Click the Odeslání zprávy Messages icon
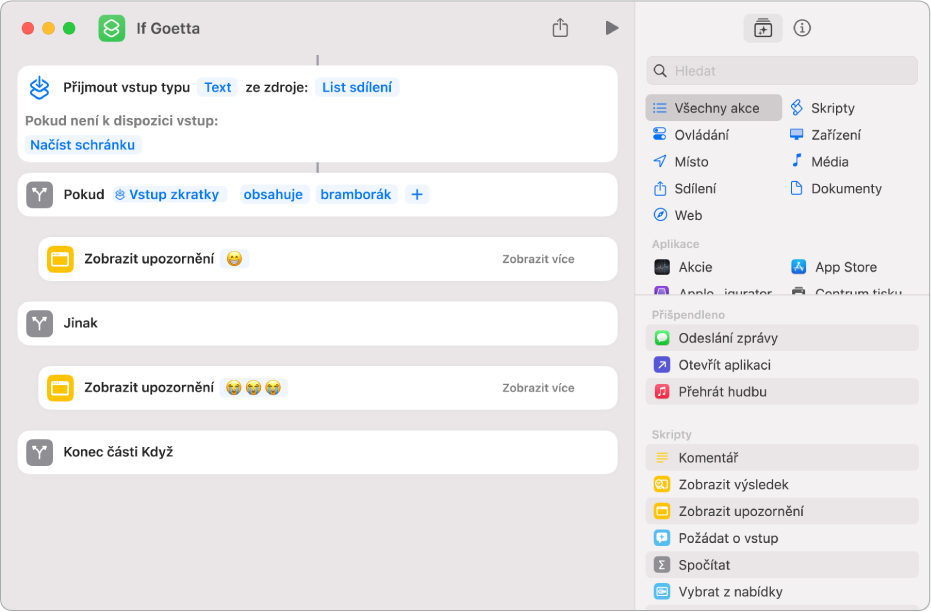 coord(661,338)
